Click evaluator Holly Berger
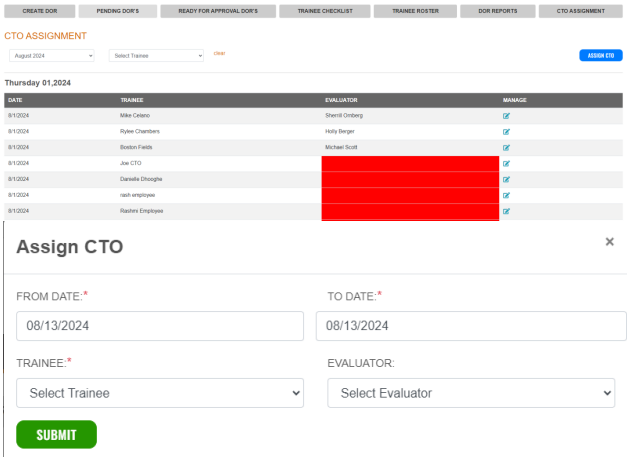631x457 pixels. [340, 132]
